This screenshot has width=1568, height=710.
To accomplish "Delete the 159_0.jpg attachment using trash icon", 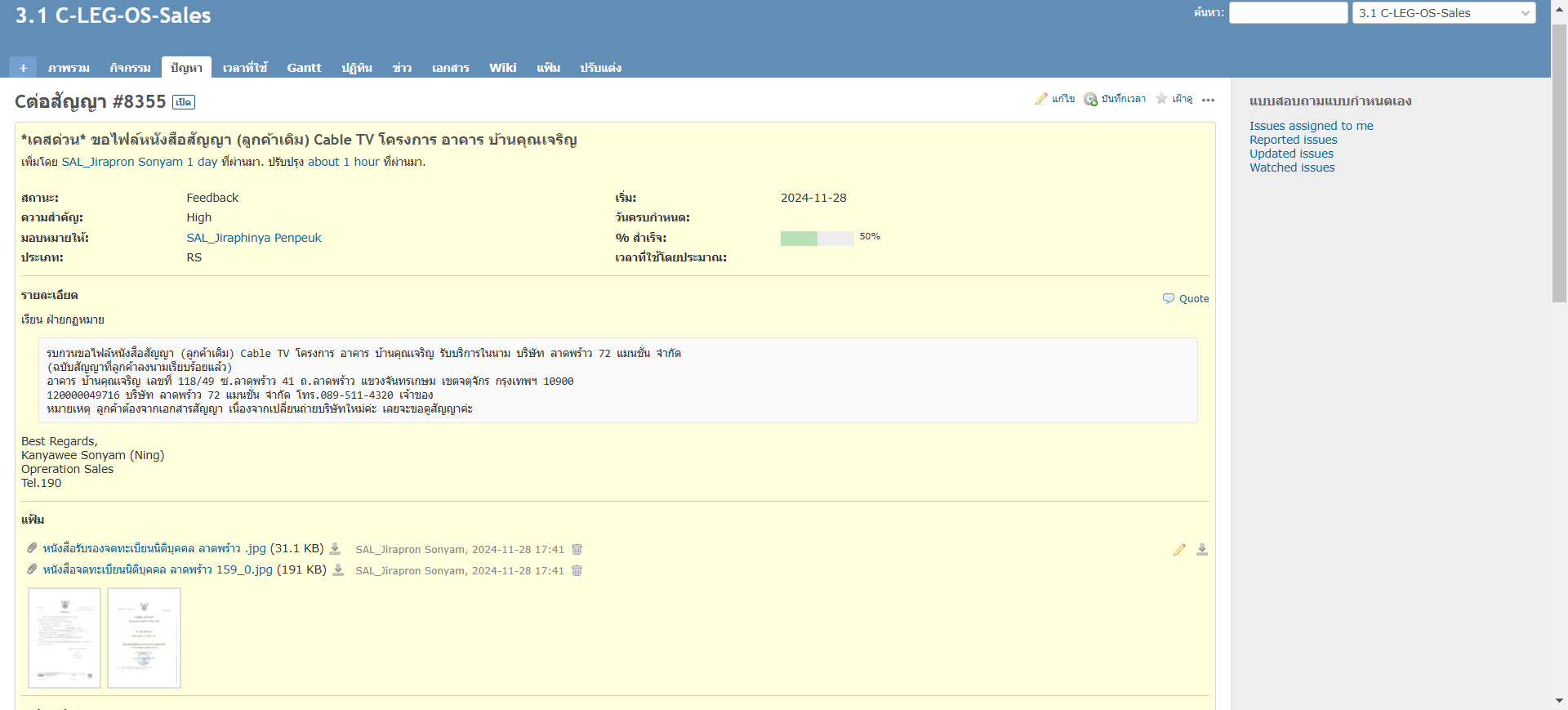I will pyautogui.click(x=577, y=570).
